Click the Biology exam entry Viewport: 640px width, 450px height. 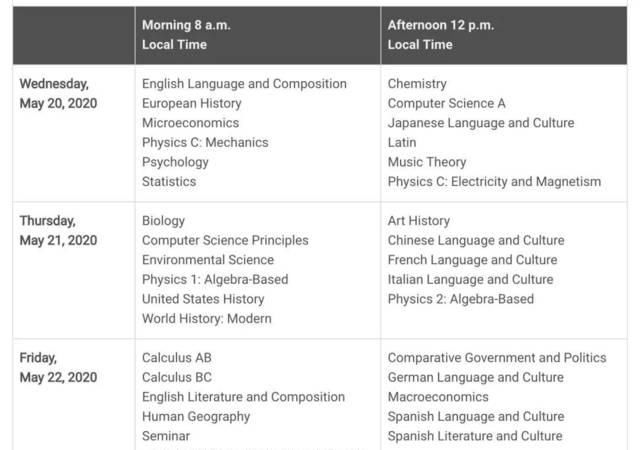[163, 221]
